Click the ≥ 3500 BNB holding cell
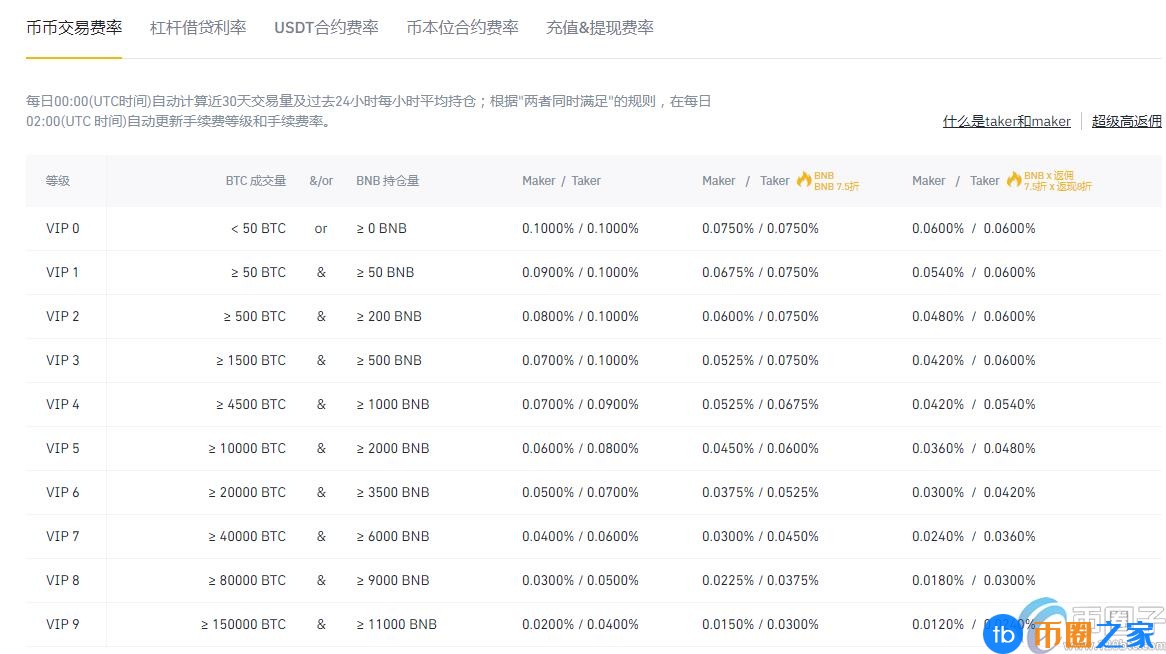 393,492
